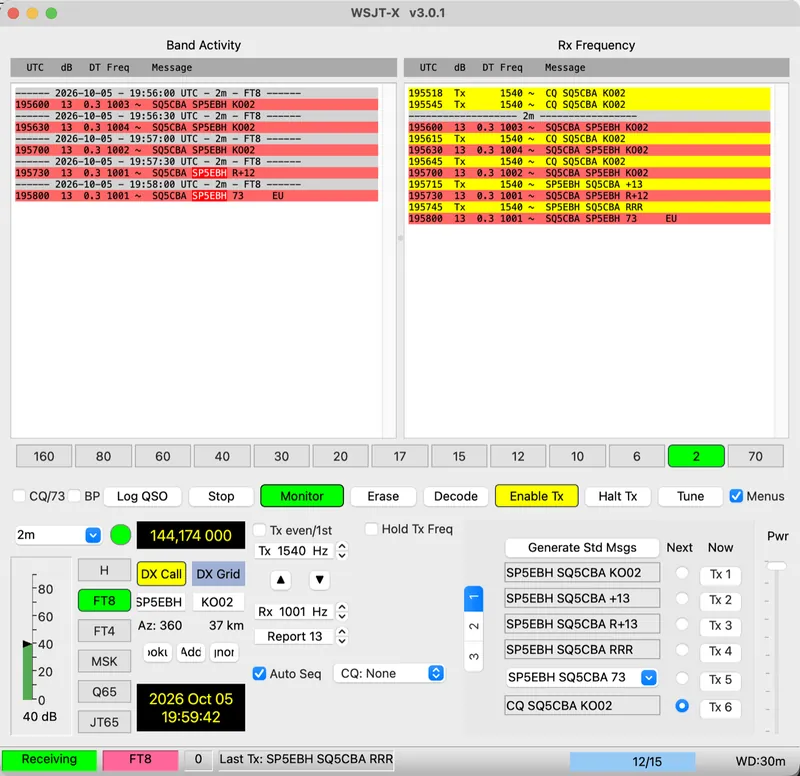Move the frequency down with the down-triangle button

(x=319, y=580)
